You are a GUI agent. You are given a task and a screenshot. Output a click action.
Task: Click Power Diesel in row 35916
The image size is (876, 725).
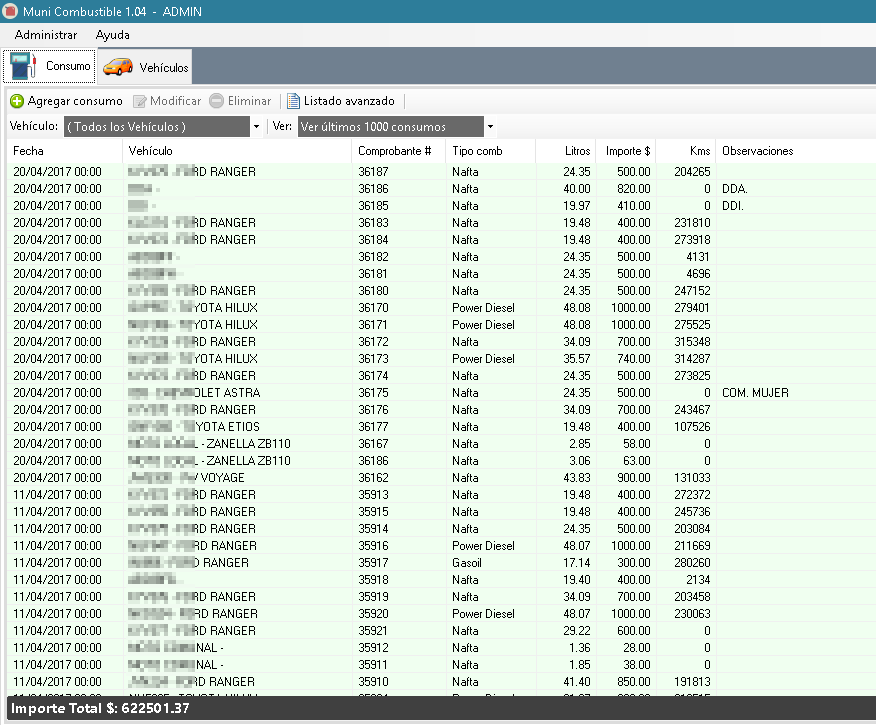483,546
